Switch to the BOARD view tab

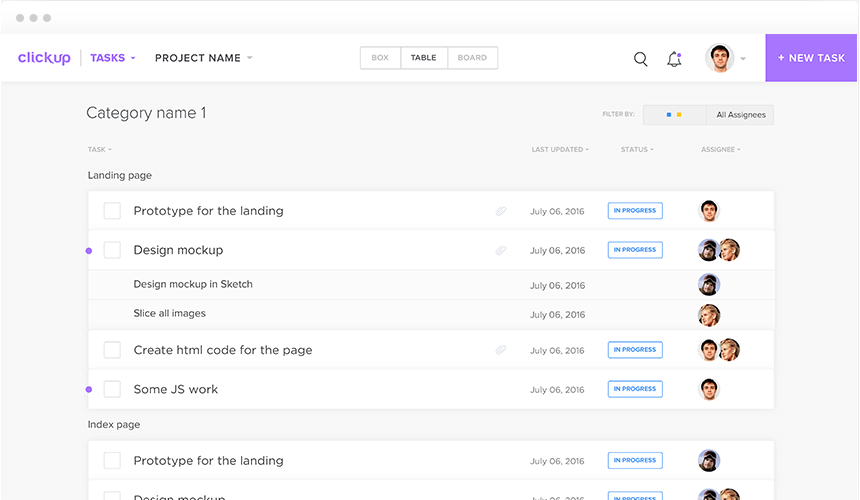(472, 58)
